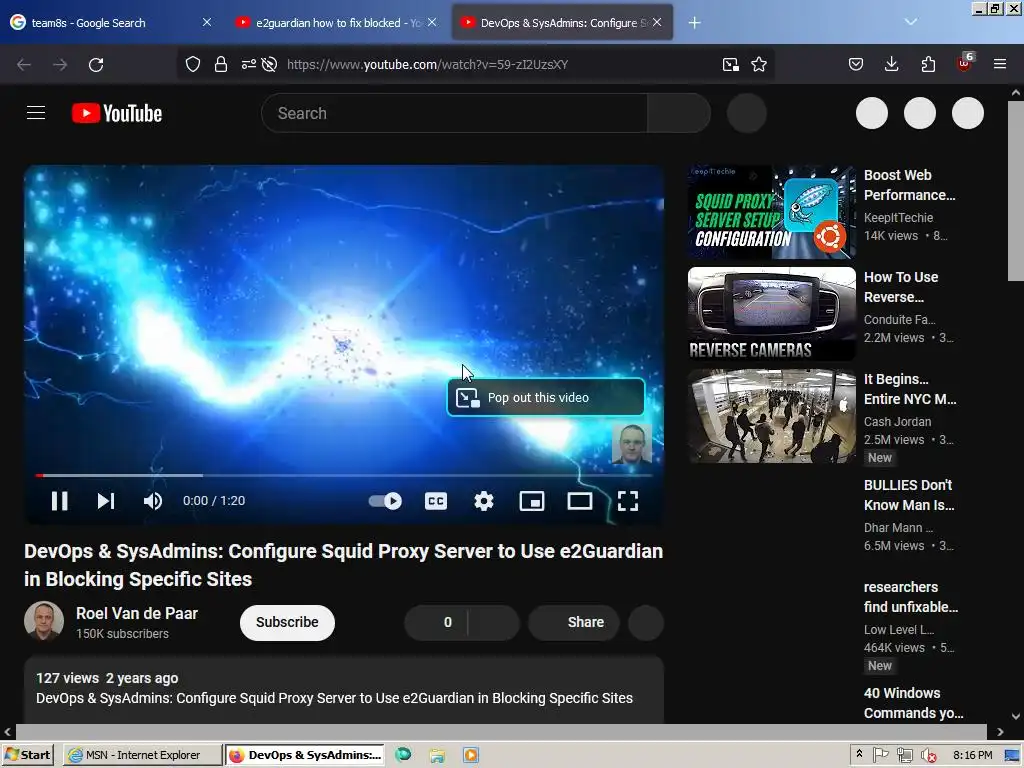This screenshot has width=1024, height=768.
Task: Open Firefox downloads panel
Action: point(891,65)
